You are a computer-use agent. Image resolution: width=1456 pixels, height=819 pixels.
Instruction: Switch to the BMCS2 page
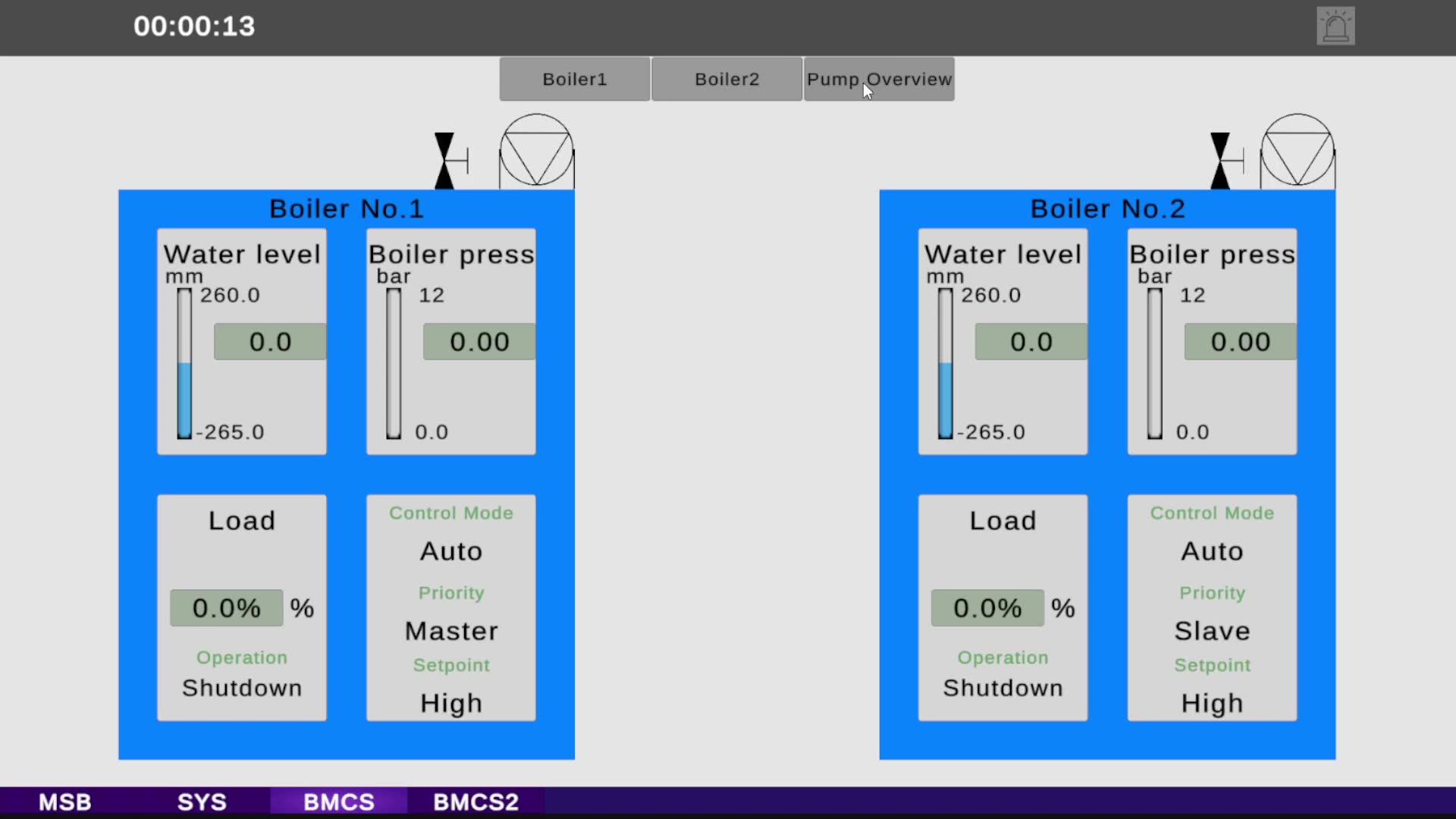(x=476, y=802)
